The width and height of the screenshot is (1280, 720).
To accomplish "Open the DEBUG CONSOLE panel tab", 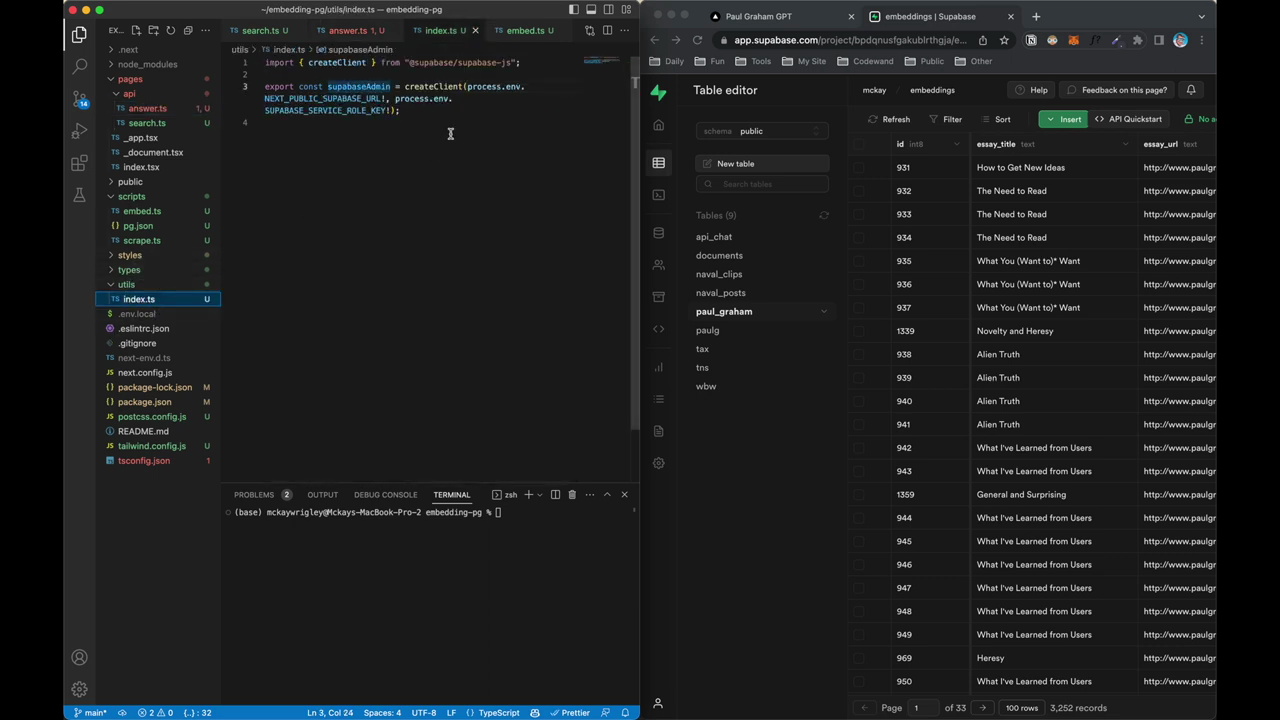I will click(x=385, y=494).
